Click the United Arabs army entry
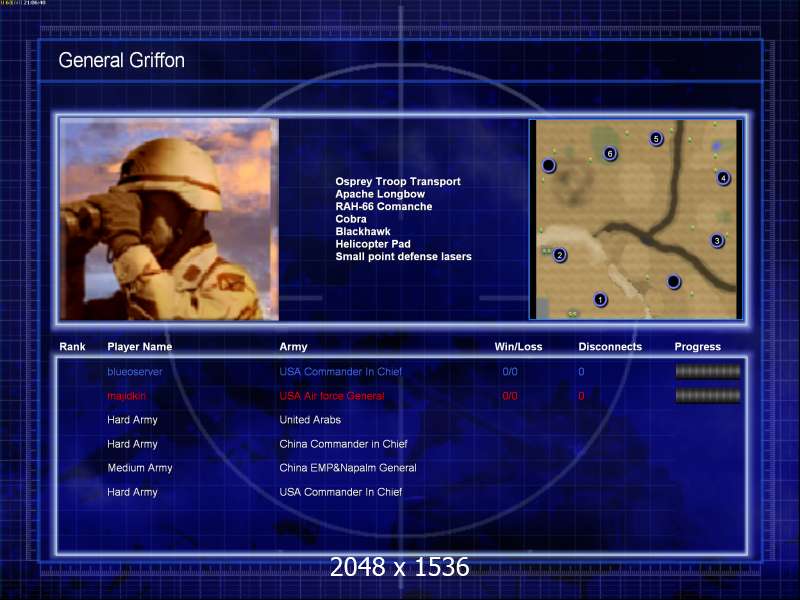800x600 pixels. click(x=310, y=419)
